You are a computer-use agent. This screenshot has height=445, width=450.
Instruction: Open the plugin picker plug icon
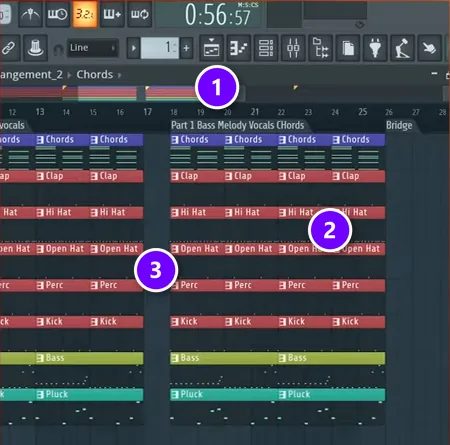tap(375, 48)
